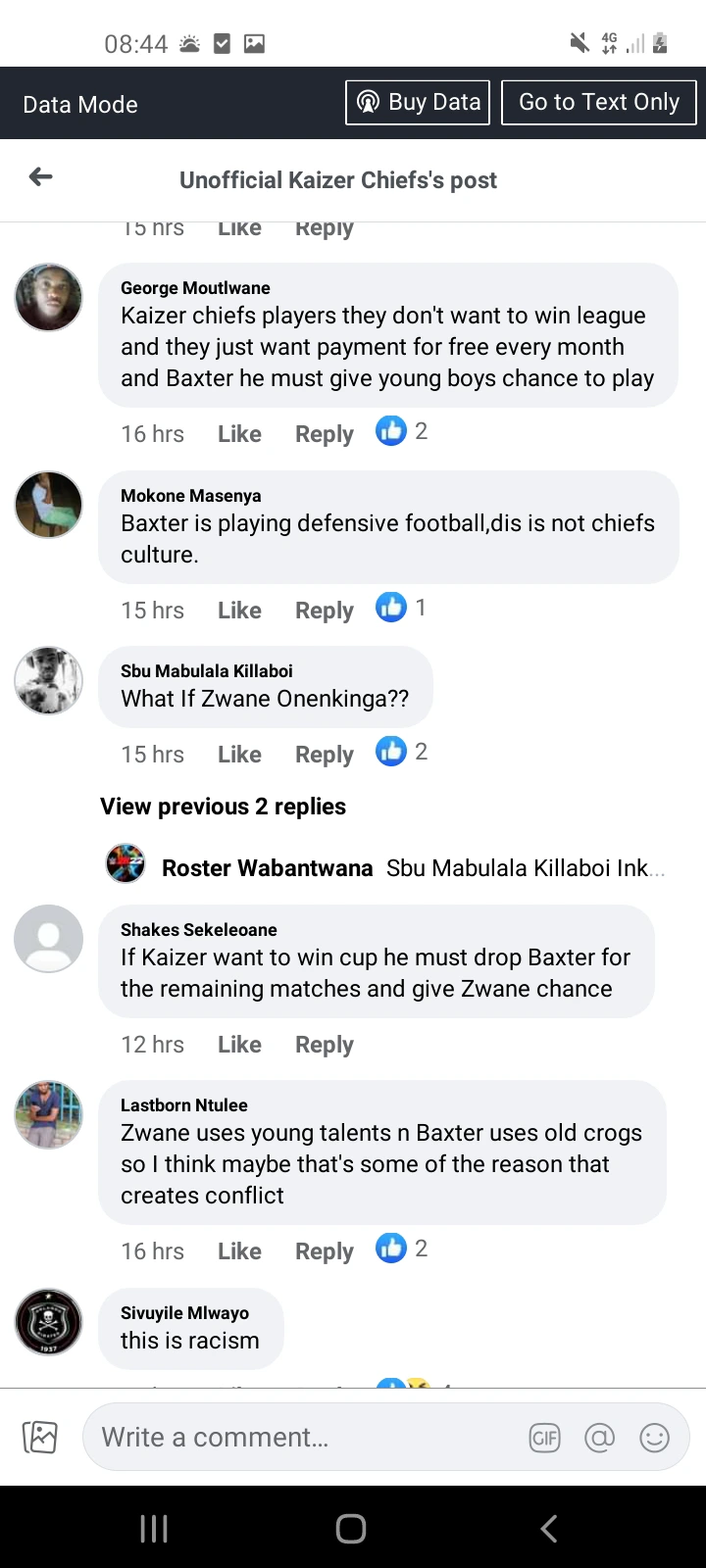This screenshot has height=1568, width=706.
Task: Like Shakes Sekeleoane's comment
Action: (239, 1044)
